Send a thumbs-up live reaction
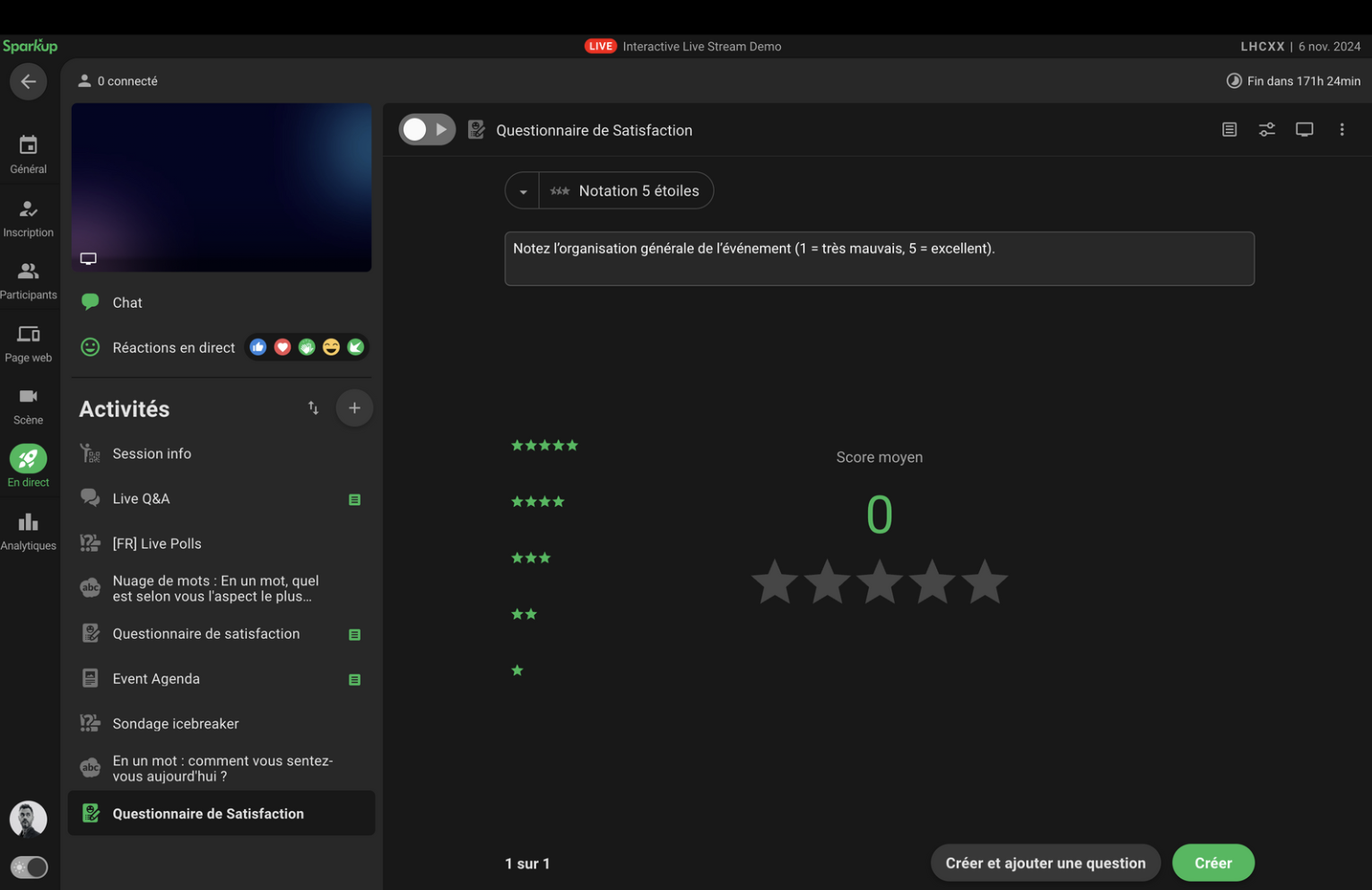 [x=258, y=347]
